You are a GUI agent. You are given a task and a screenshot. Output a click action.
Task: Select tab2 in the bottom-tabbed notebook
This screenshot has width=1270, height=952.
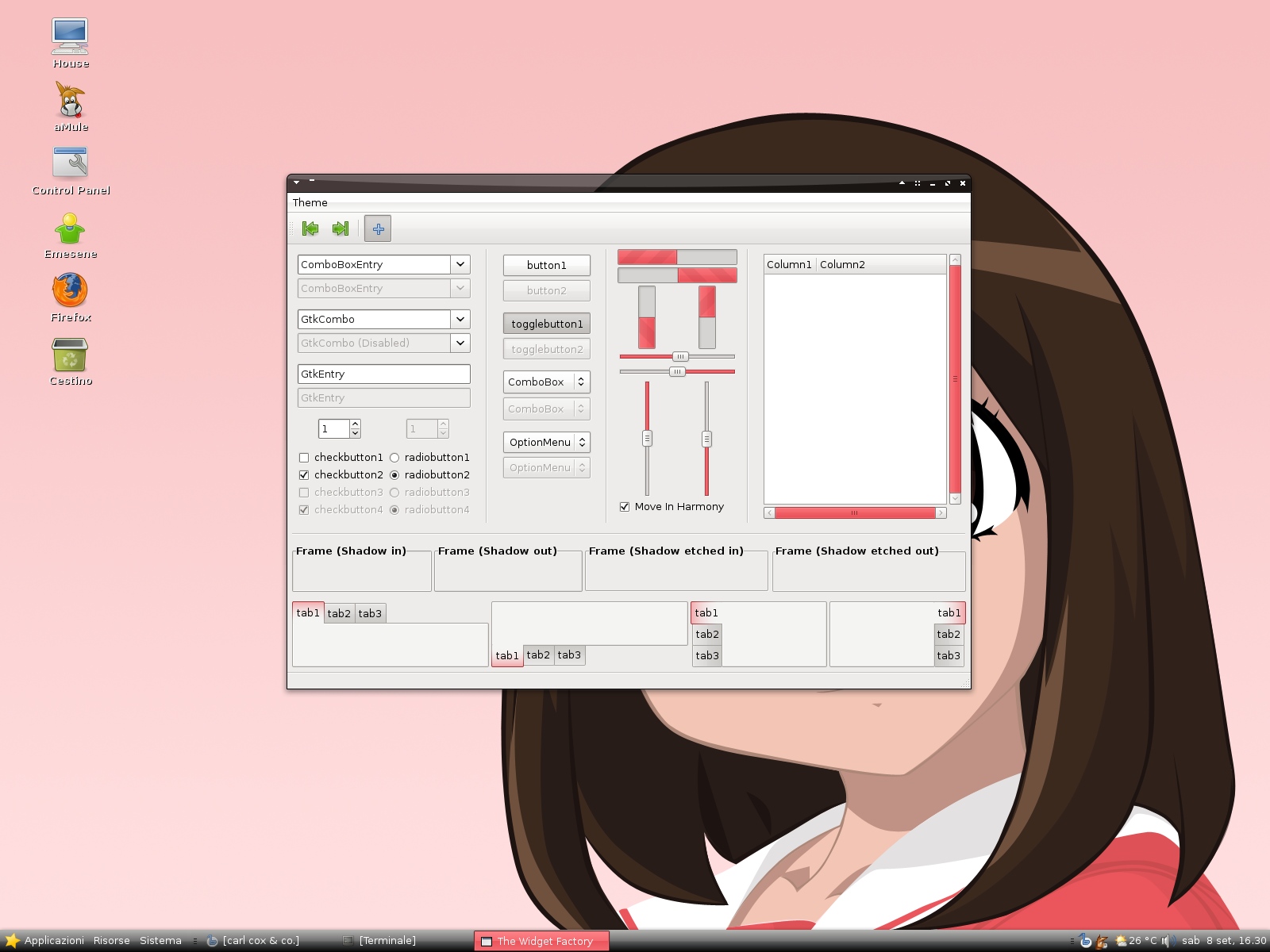538,655
